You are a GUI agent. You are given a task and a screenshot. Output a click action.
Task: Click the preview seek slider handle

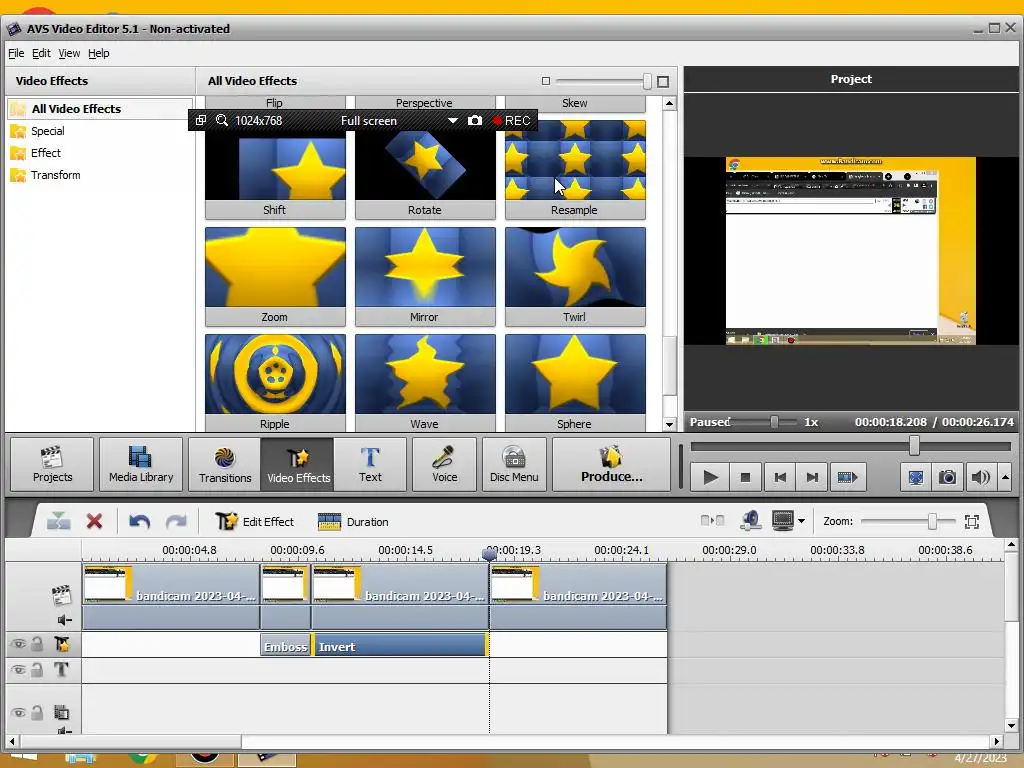coord(914,446)
